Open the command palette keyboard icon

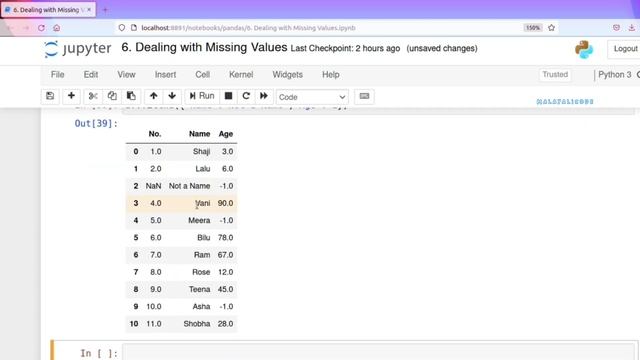tap(364, 96)
